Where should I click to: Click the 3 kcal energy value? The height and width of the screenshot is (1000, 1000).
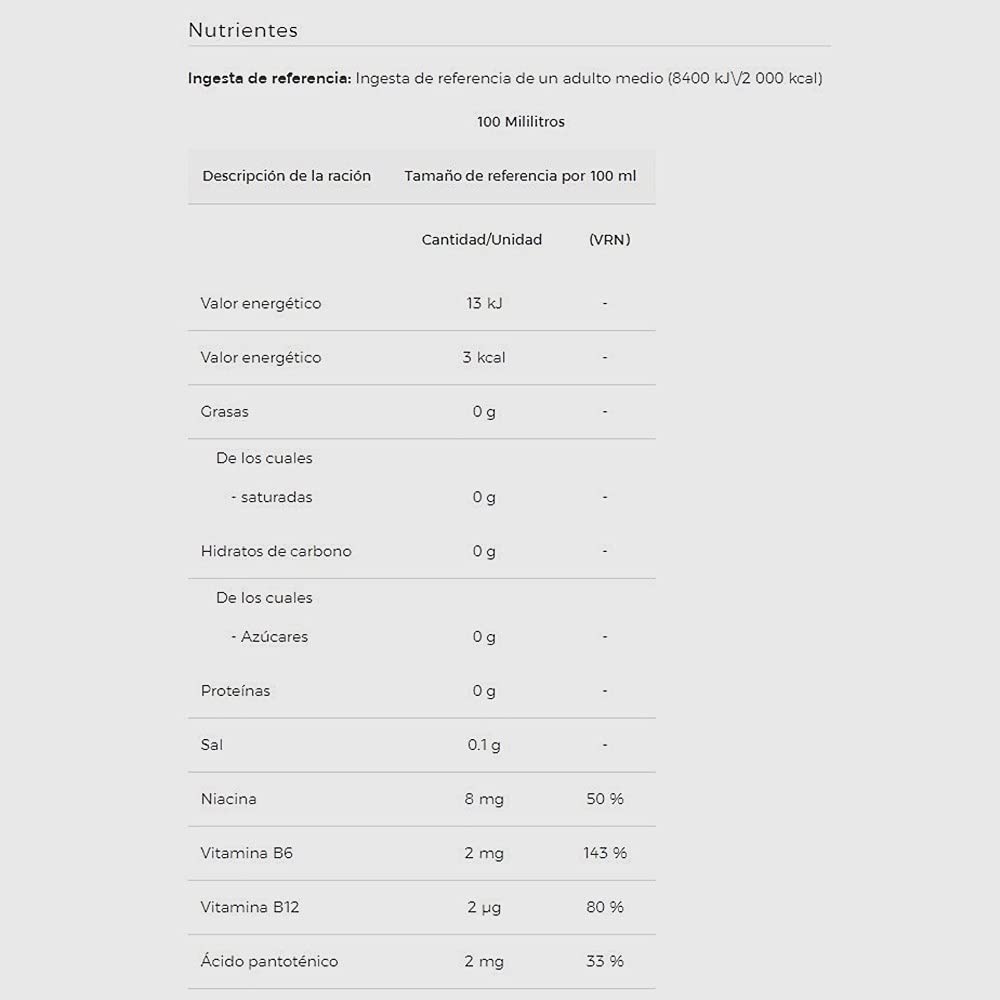tap(484, 357)
